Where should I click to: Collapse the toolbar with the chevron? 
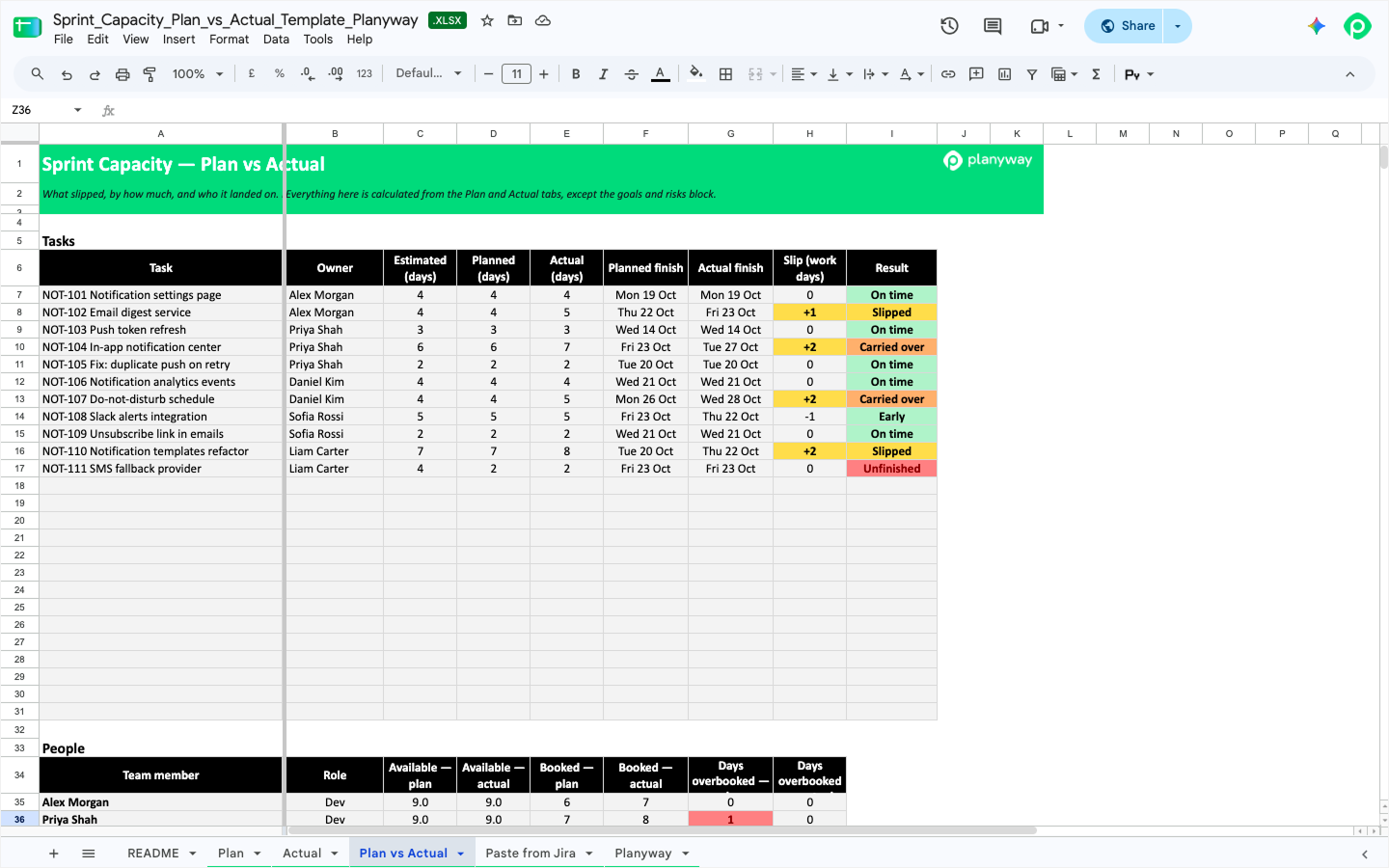coord(1350,74)
